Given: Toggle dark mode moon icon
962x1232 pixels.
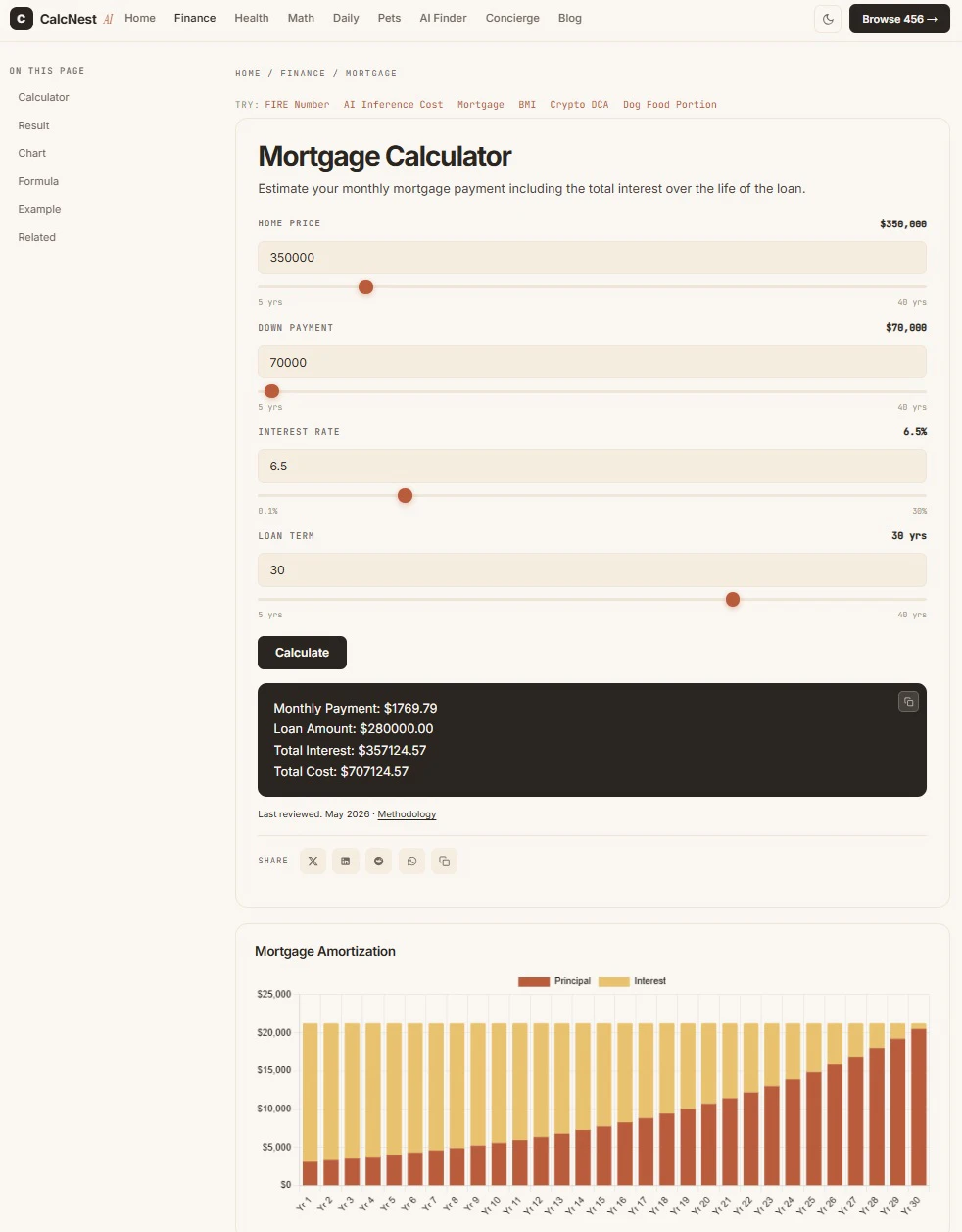Looking at the screenshot, I should (x=828, y=19).
